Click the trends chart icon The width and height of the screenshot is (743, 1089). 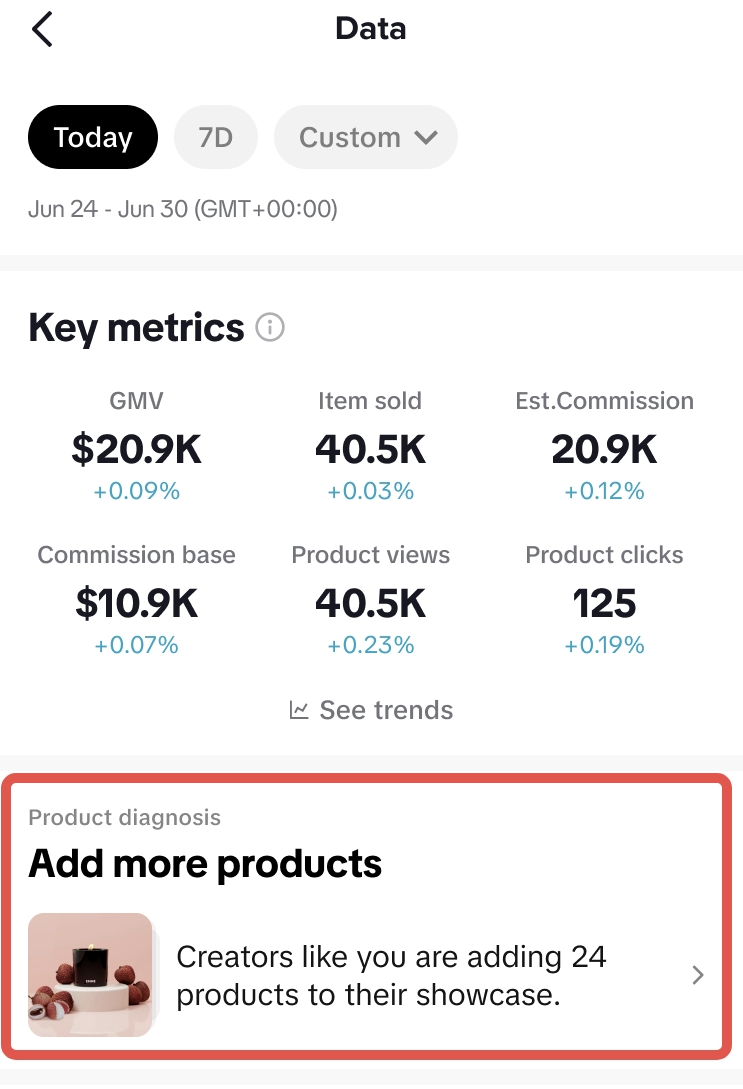tap(299, 710)
